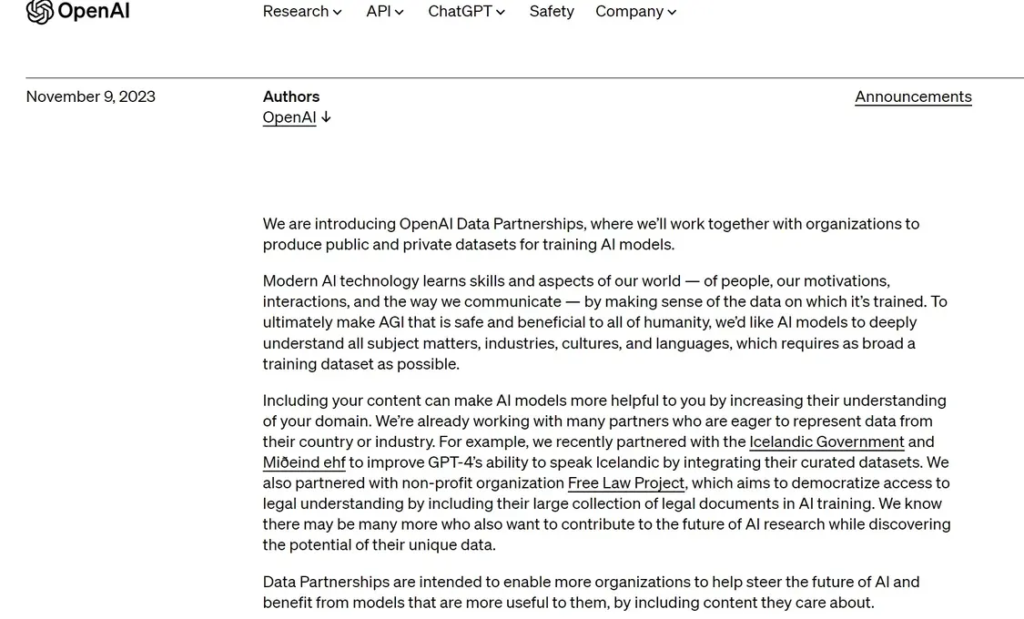Screen dimensions: 1024x619
Task: Open the Company navigation menu label
Action: pyautogui.click(x=629, y=12)
